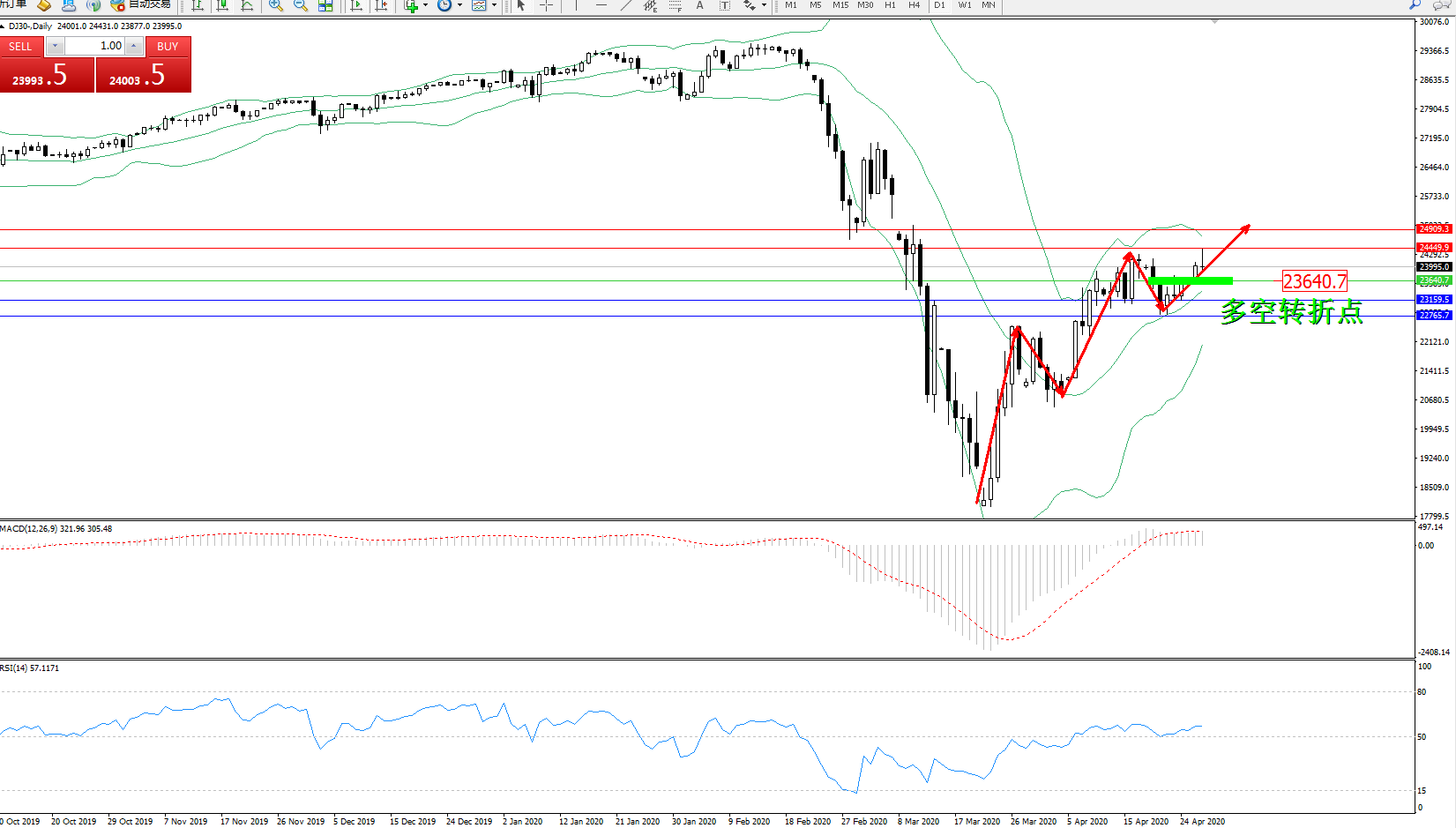
Task: Click the tile windows grid icon
Action: [325, 5]
